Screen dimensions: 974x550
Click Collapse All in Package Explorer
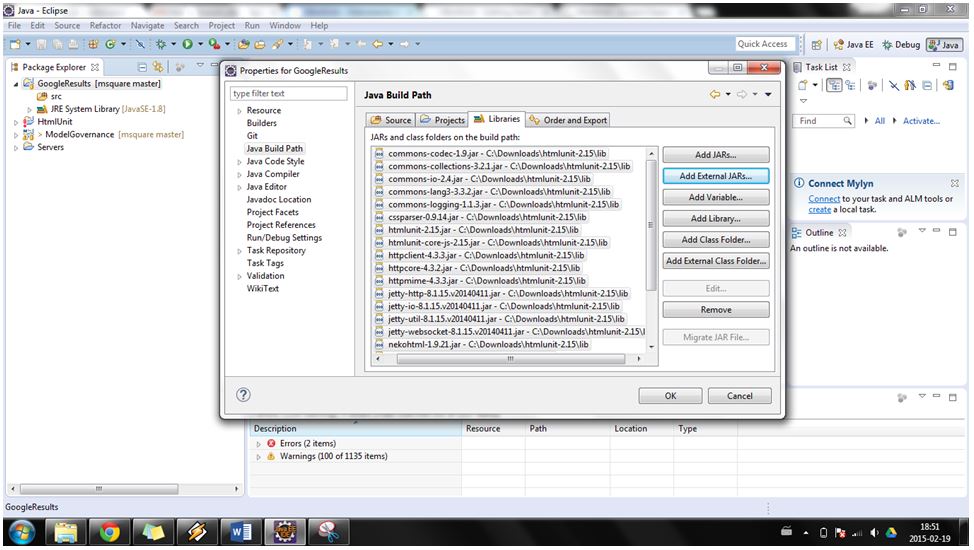pos(142,67)
